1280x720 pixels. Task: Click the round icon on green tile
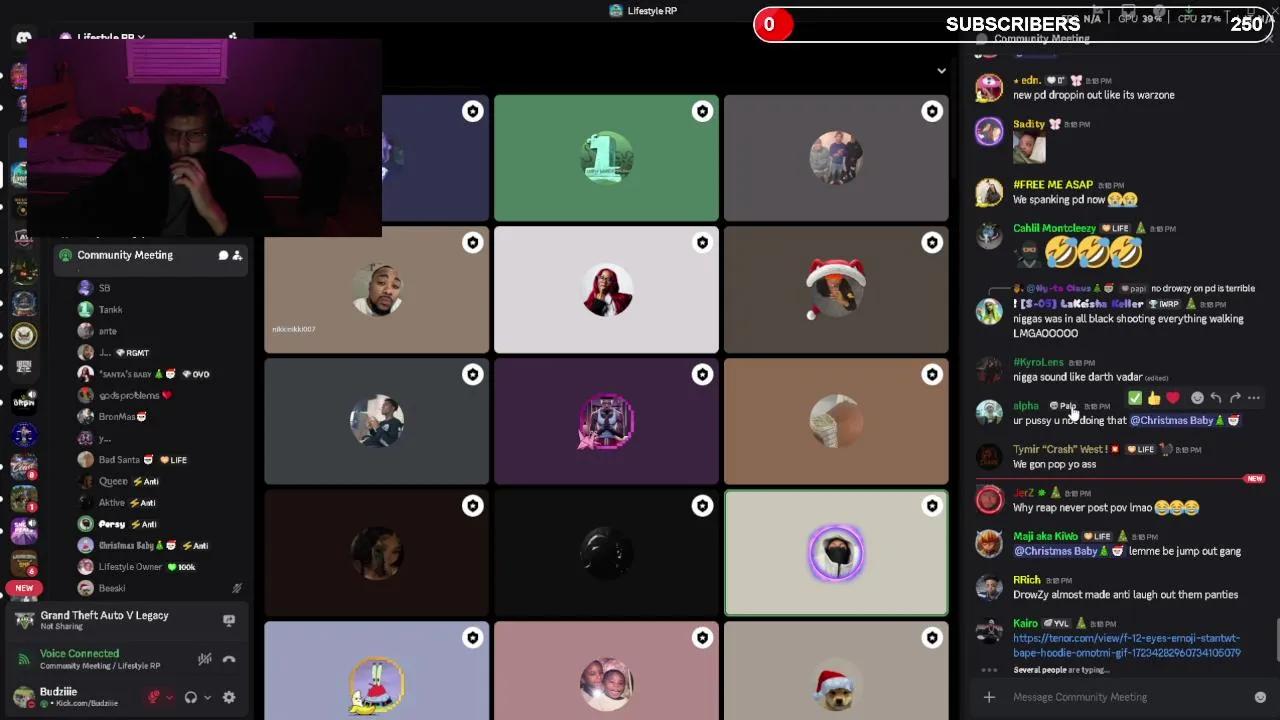702,111
